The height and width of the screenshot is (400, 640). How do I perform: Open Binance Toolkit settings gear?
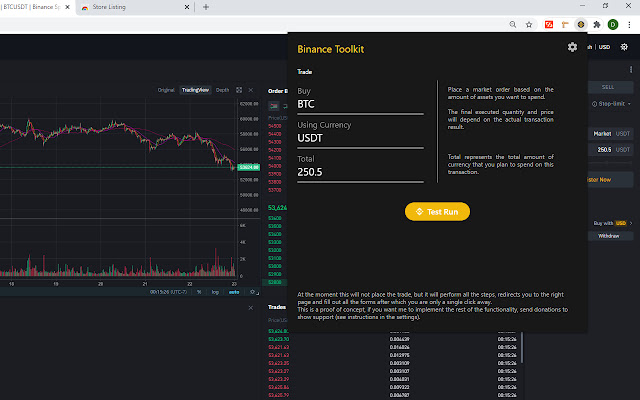572,47
